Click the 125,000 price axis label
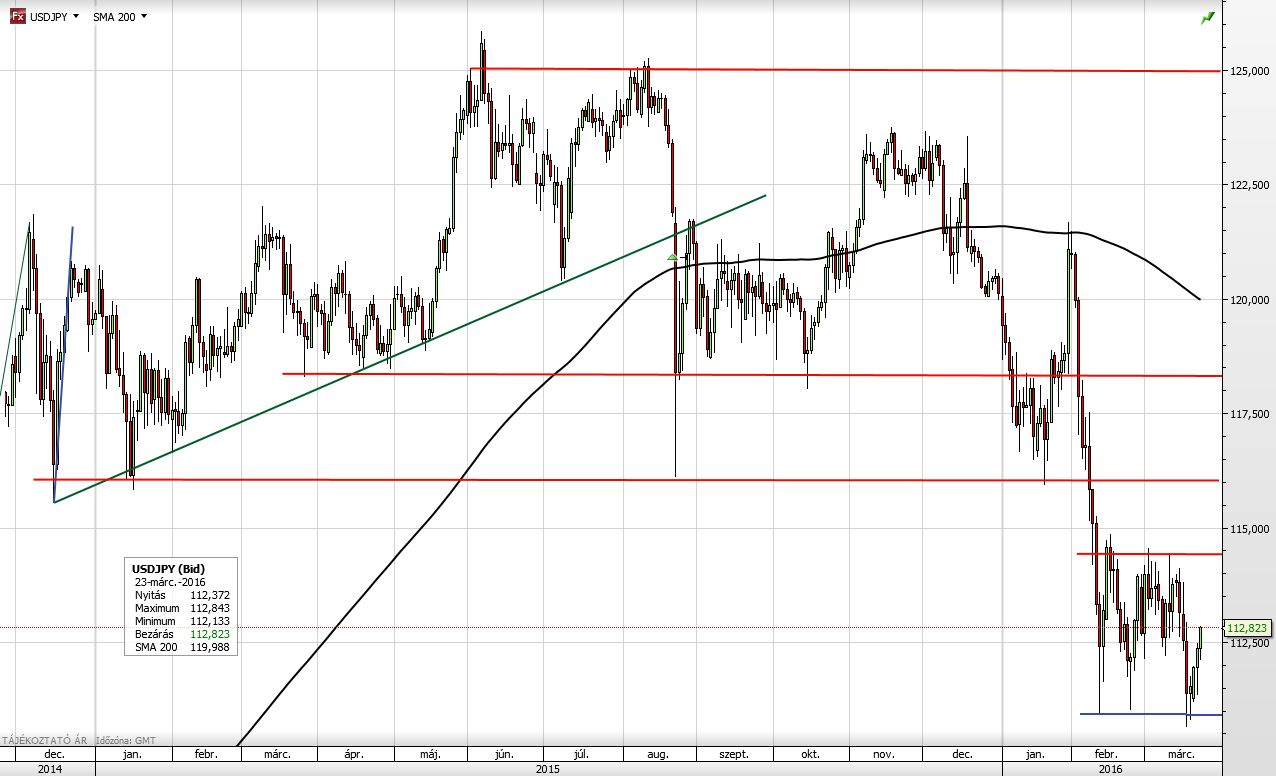The height and width of the screenshot is (776, 1276). pyautogui.click(x=1251, y=71)
